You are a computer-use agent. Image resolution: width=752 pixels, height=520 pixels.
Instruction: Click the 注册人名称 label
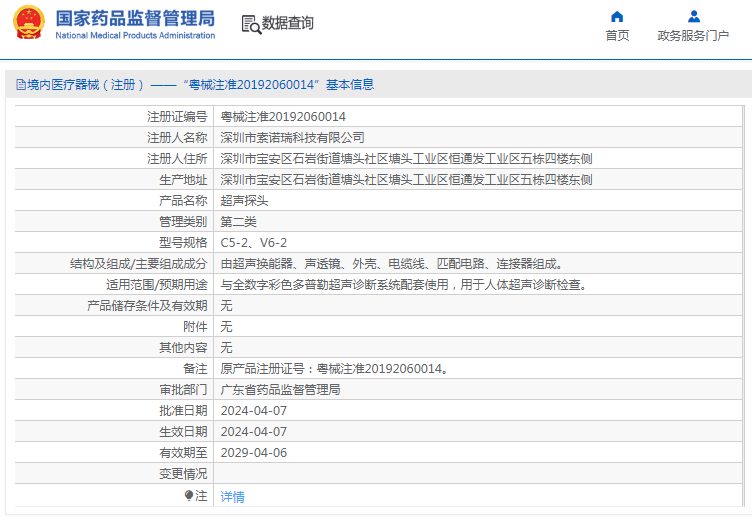coord(177,138)
